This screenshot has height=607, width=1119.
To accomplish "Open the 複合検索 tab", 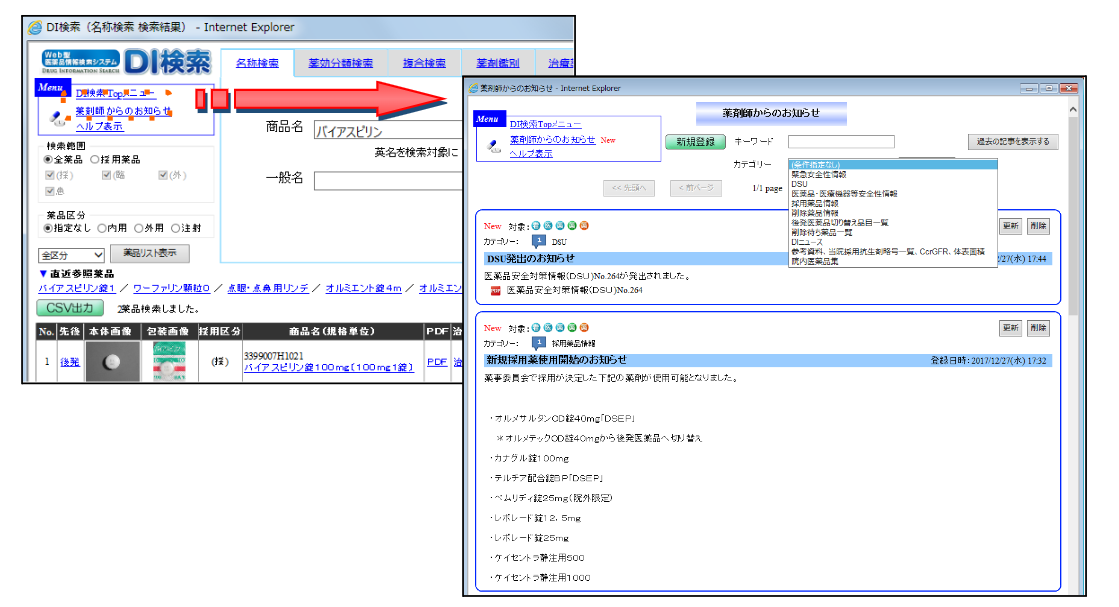I will click(x=423, y=63).
